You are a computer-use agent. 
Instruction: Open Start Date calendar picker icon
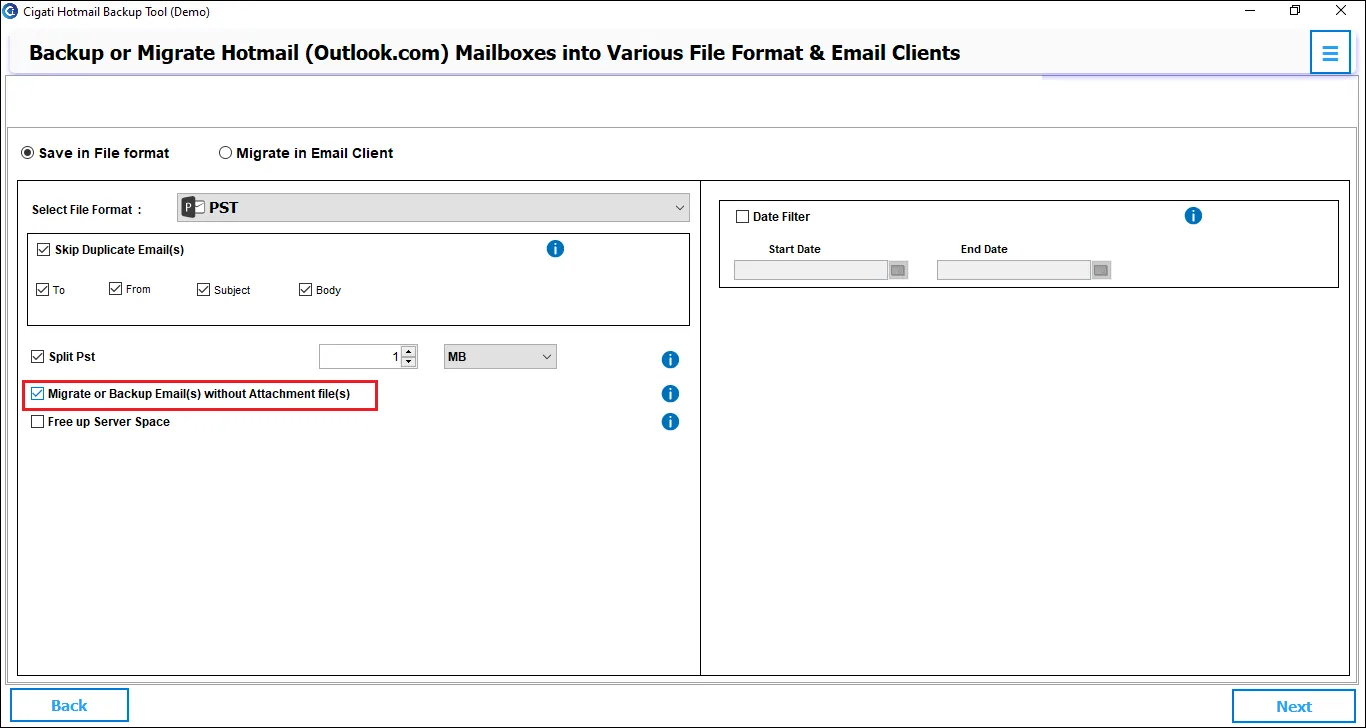898,270
